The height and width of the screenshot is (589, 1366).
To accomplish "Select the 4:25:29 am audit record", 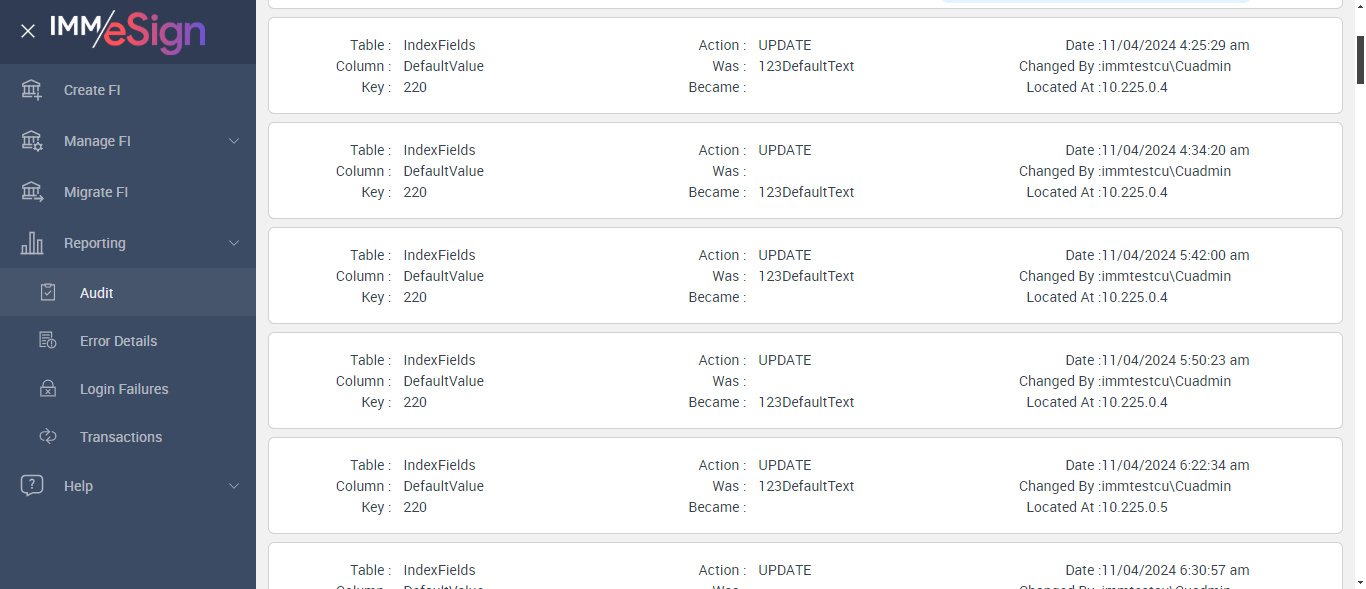I will (x=805, y=66).
